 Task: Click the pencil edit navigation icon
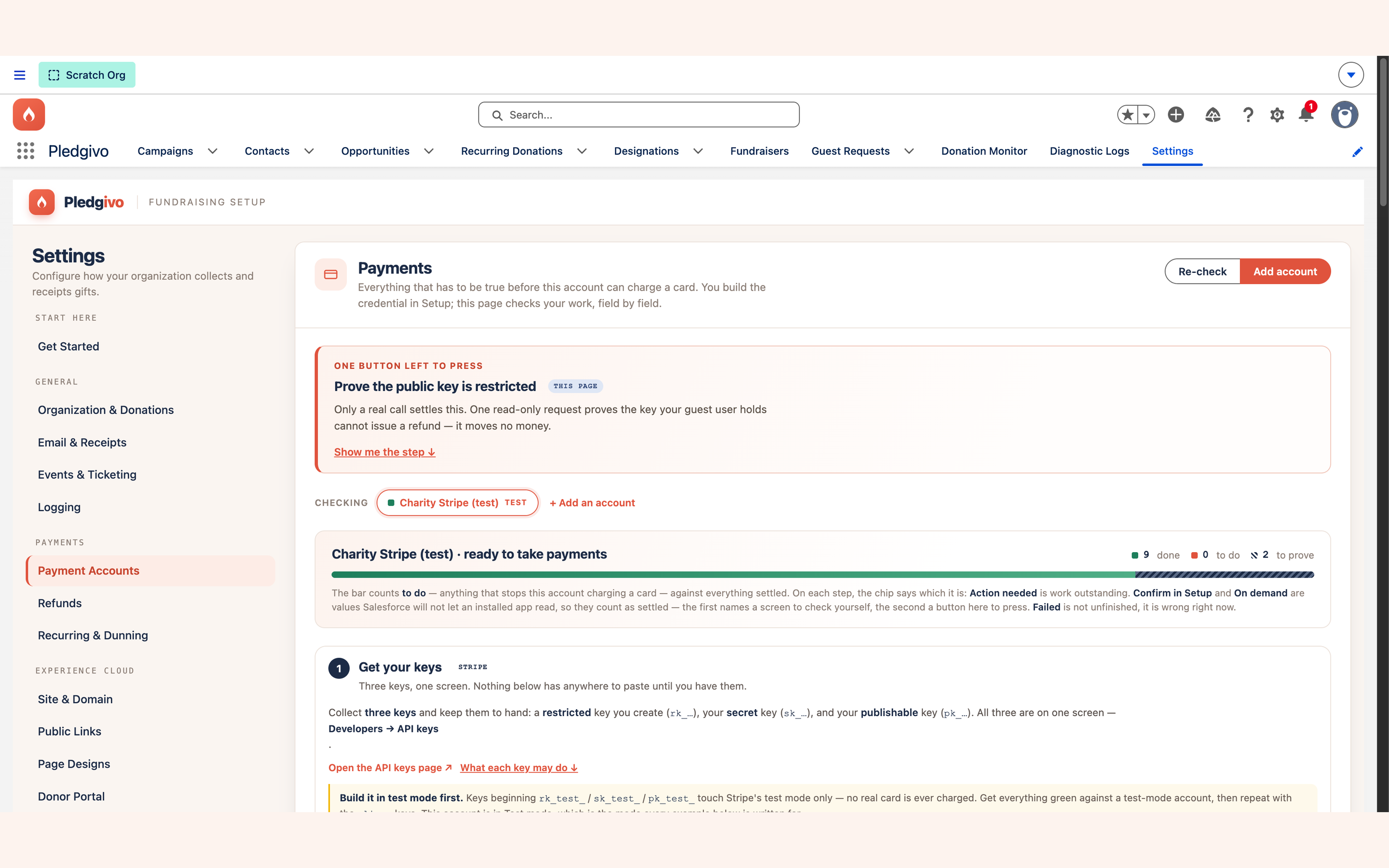(x=1358, y=151)
